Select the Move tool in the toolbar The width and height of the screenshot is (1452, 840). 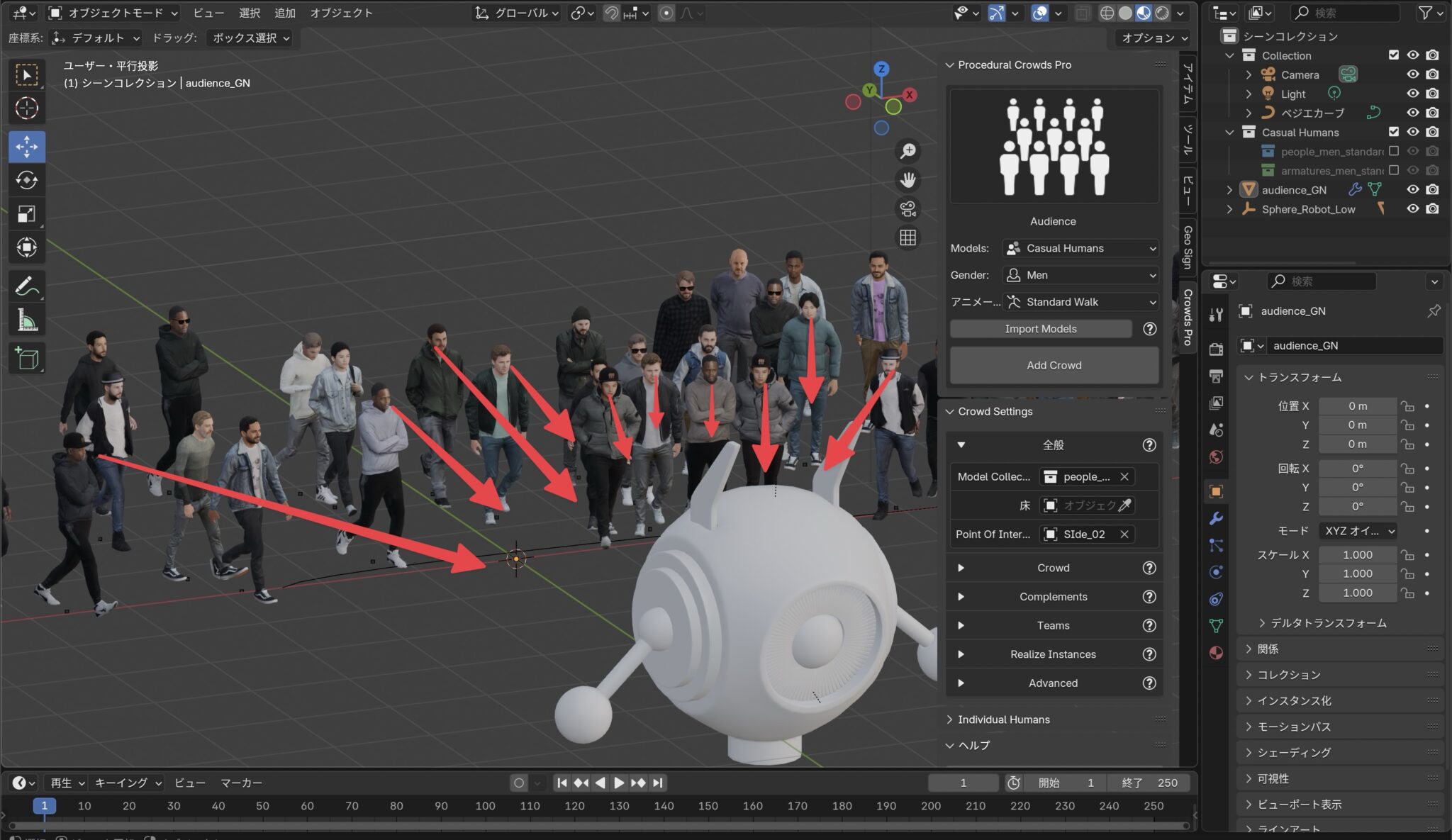[x=26, y=147]
